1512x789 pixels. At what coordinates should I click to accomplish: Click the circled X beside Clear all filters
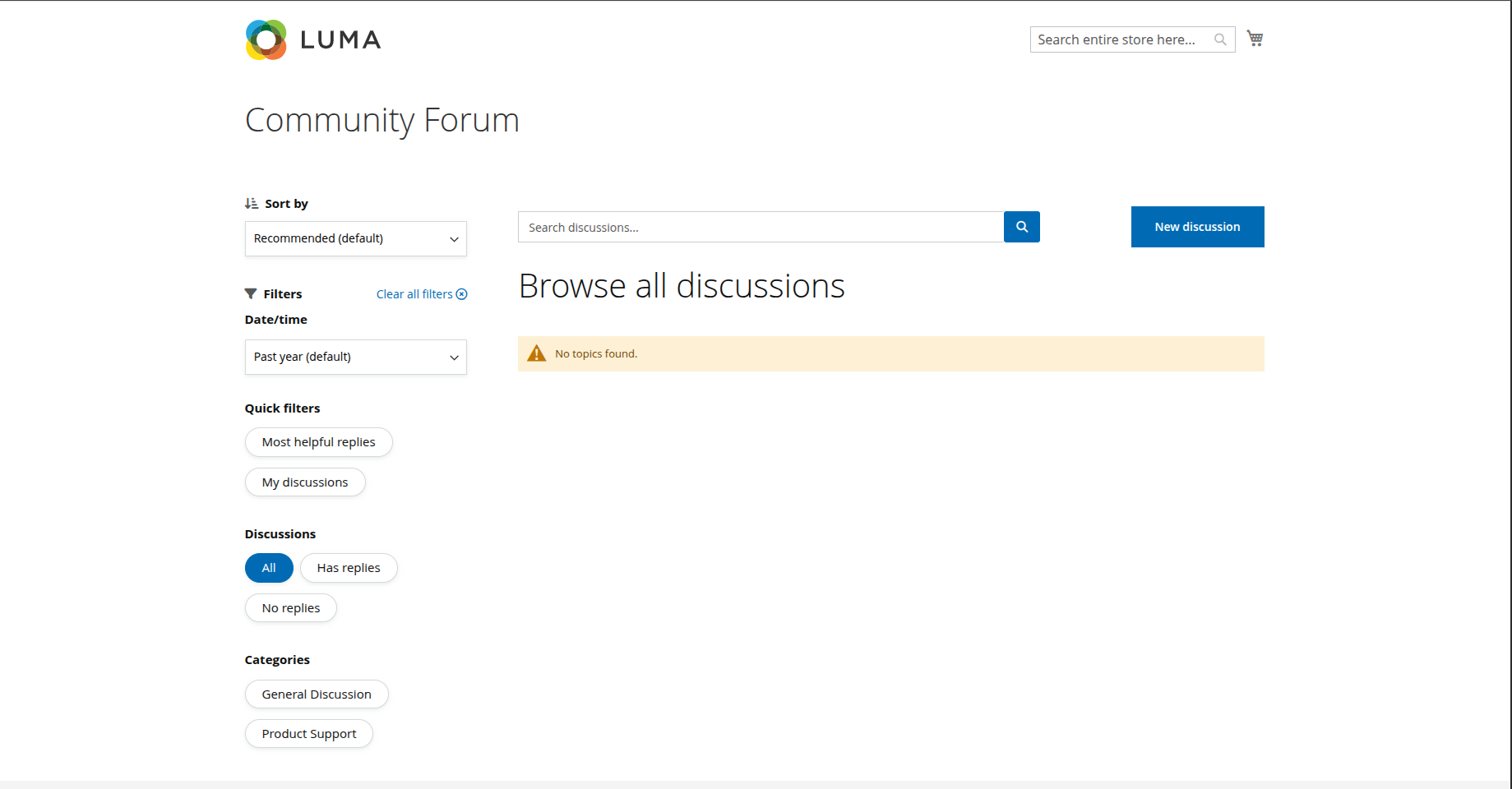coord(462,294)
